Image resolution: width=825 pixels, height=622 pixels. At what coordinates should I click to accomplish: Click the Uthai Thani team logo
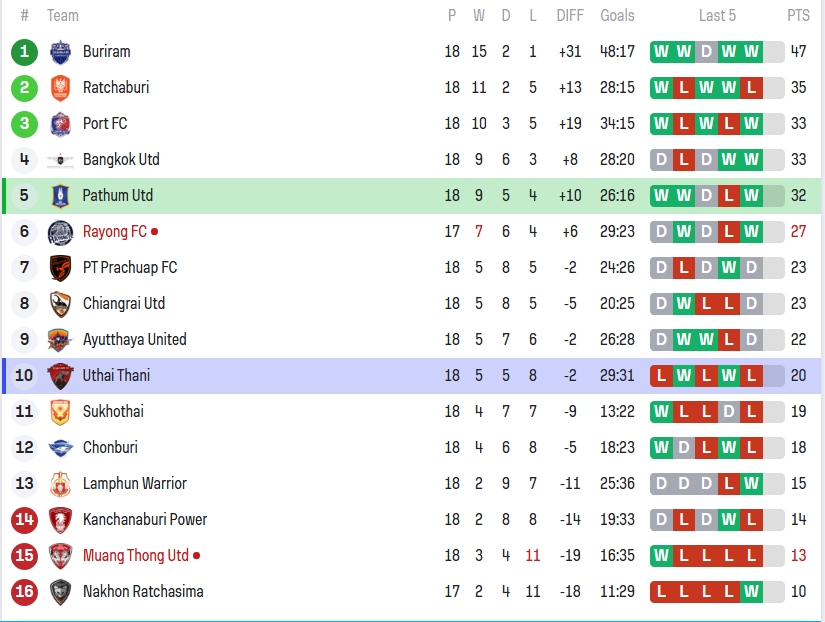point(60,376)
